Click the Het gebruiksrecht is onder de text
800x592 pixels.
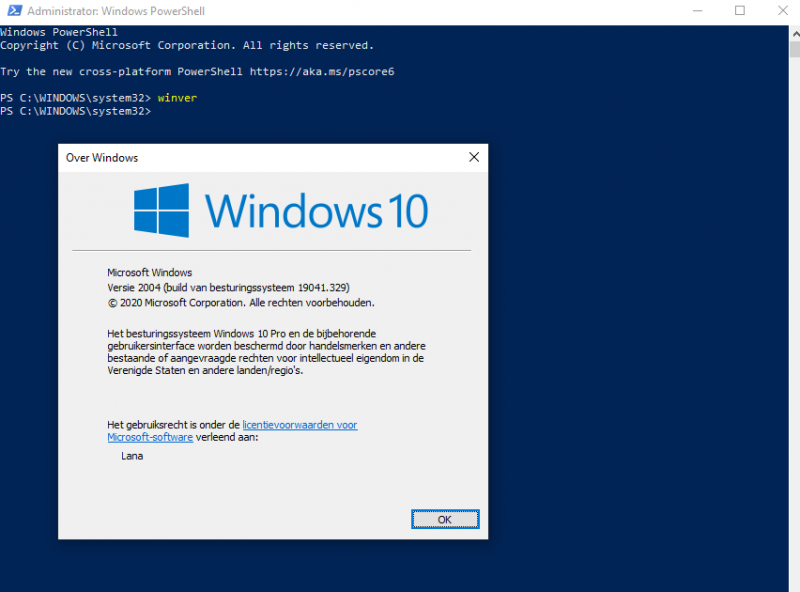[x=174, y=425]
